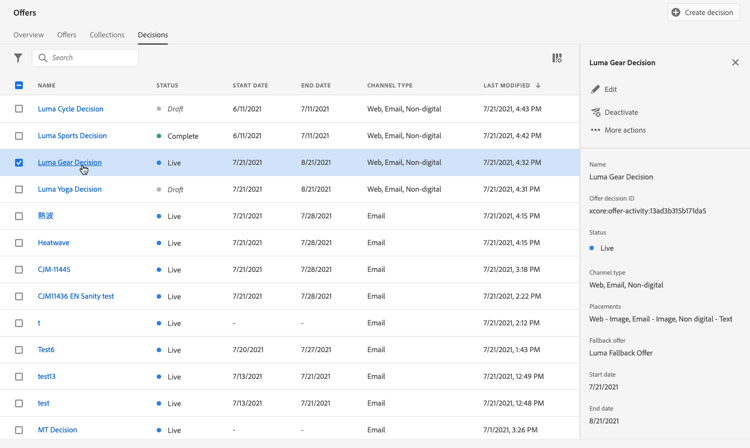Uncheck the Luma Gear Decision checkbox
This screenshot has height=448, width=750.
tap(19, 162)
